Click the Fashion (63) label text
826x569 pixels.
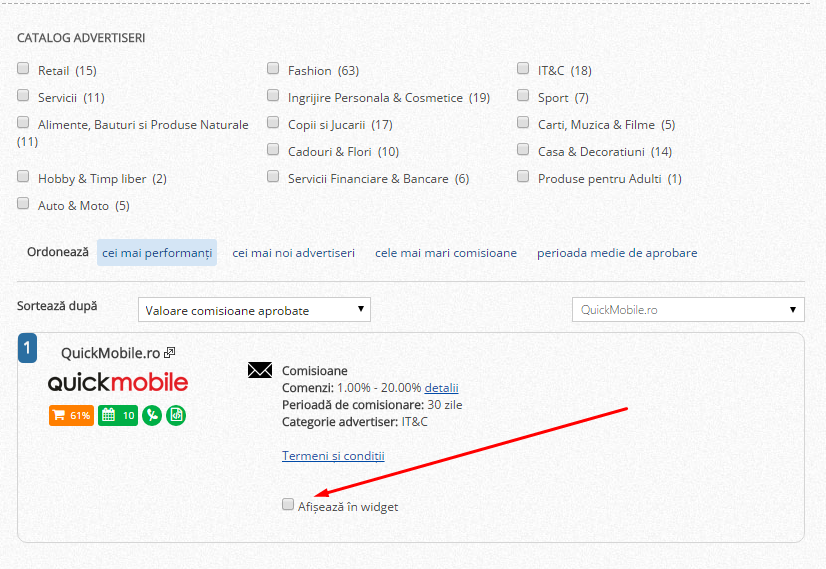point(323,71)
